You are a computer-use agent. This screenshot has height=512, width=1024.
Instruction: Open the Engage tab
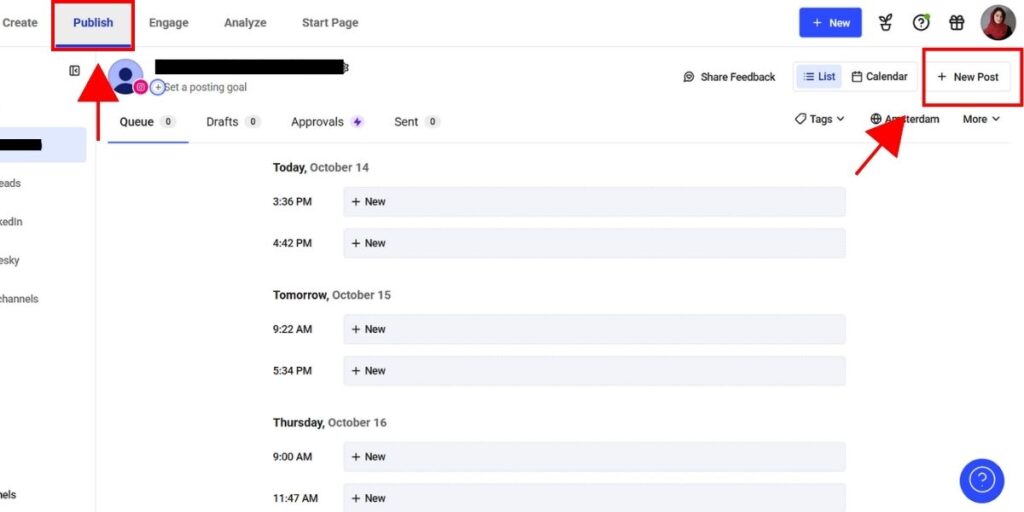point(168,23)
